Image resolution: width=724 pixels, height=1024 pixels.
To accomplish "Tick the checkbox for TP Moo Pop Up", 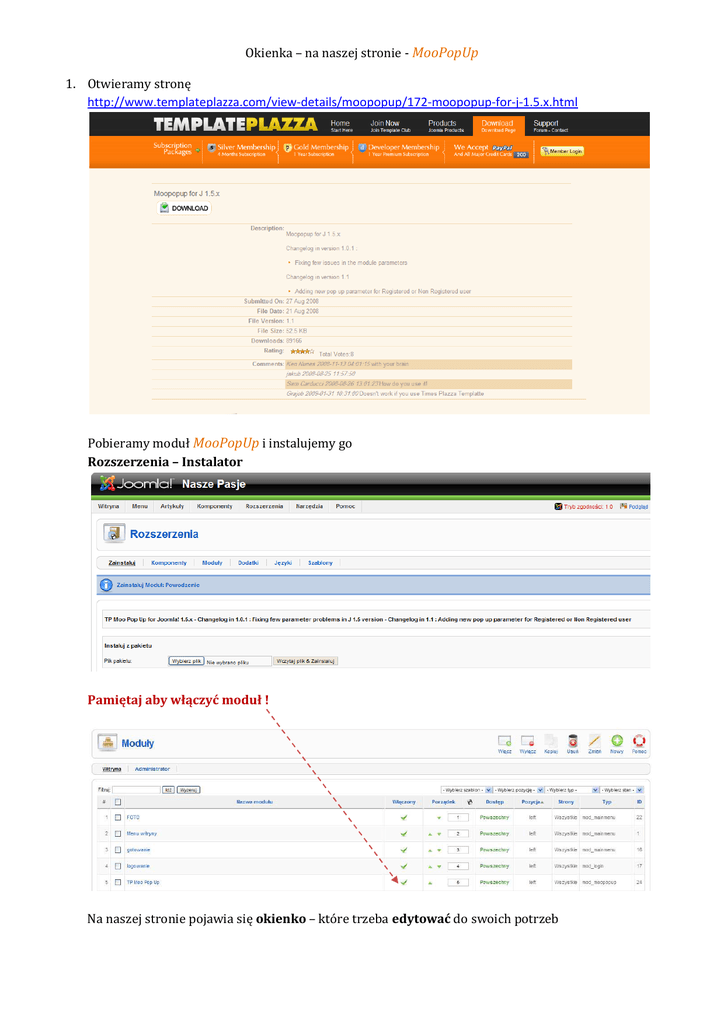I will pyautogui.click(x=117, y=882).
